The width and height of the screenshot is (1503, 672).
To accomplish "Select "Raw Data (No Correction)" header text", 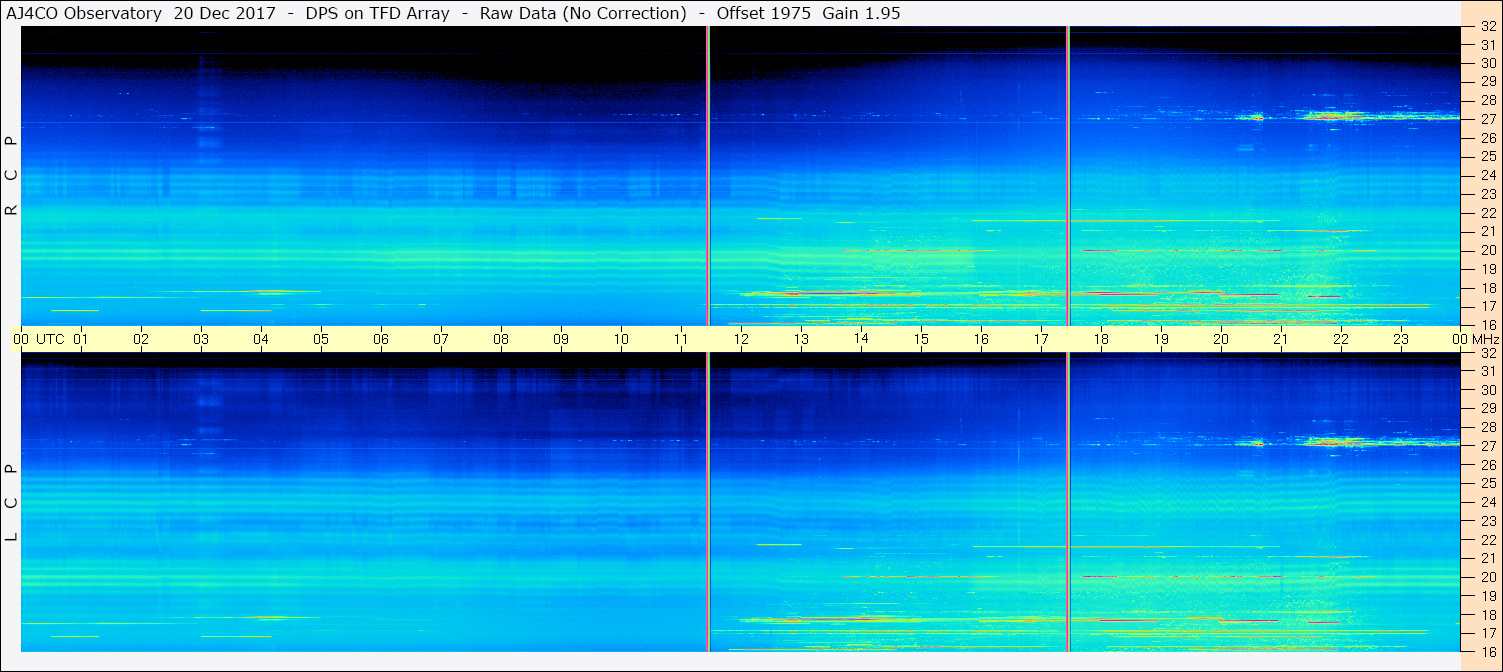I will click(583, 13).
